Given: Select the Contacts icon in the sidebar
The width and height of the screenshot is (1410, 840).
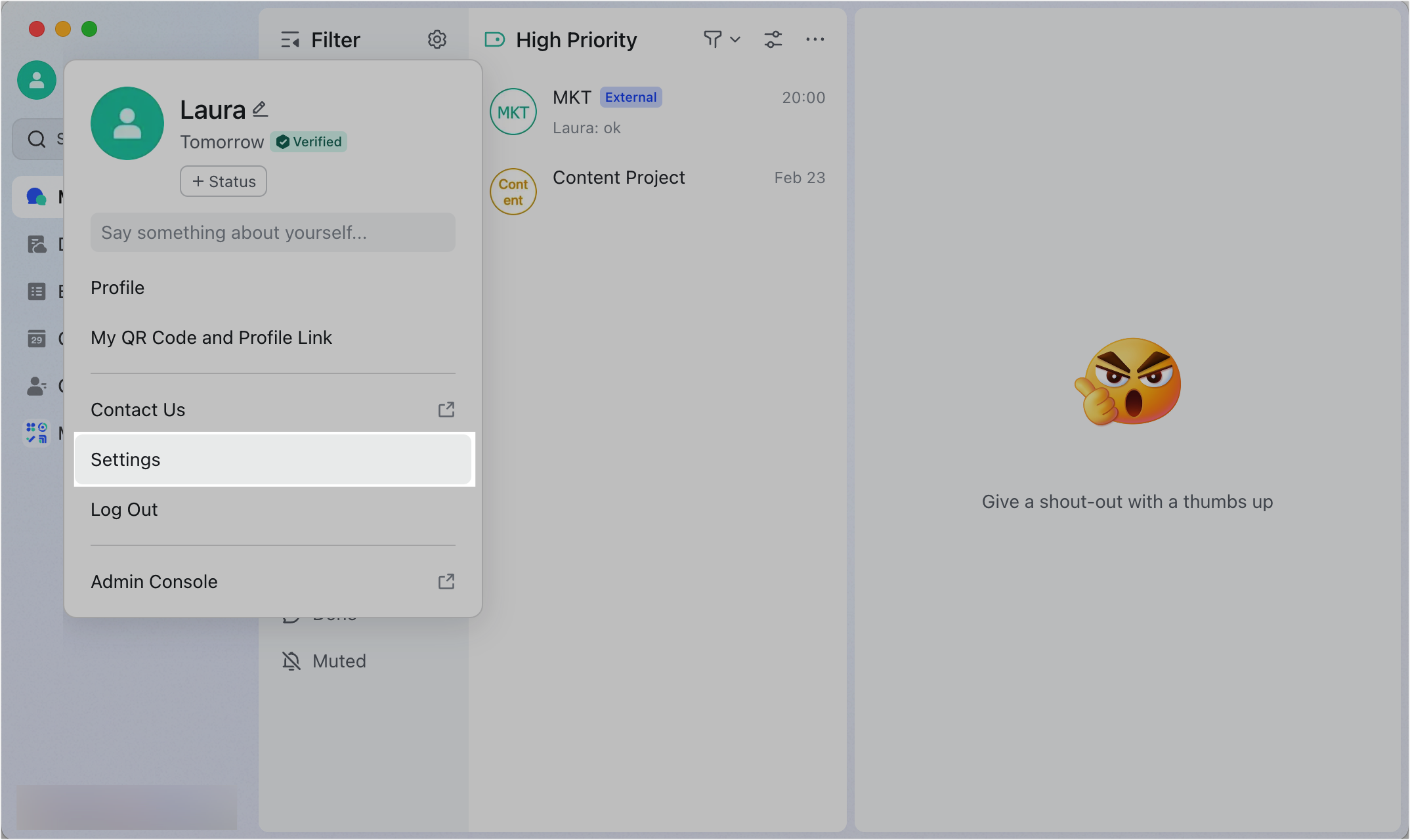Looking at the screenshot, I should pos(37,385).
